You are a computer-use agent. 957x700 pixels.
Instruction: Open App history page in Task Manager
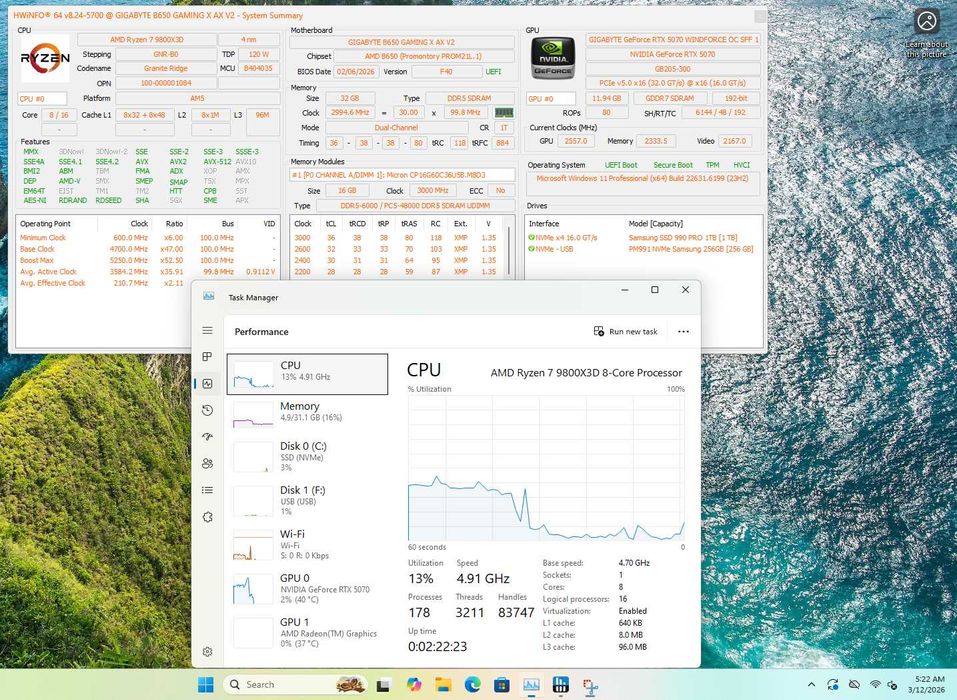(208, 410)
